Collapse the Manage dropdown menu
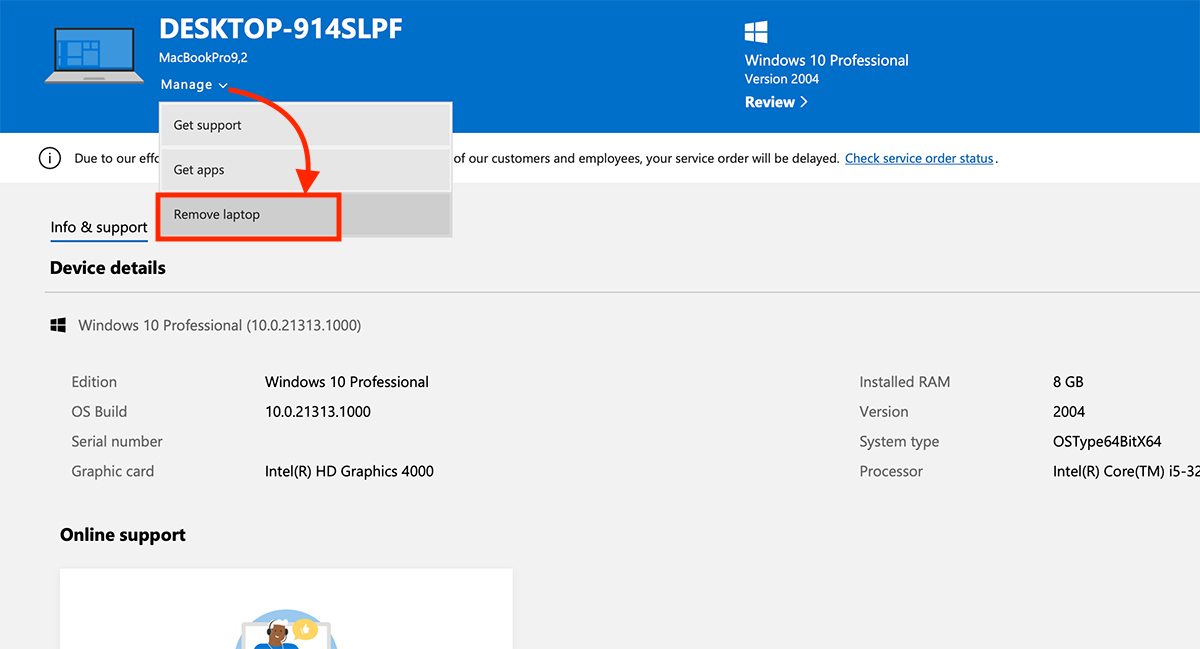This screenshot has height=649, width=1200. 194,85
